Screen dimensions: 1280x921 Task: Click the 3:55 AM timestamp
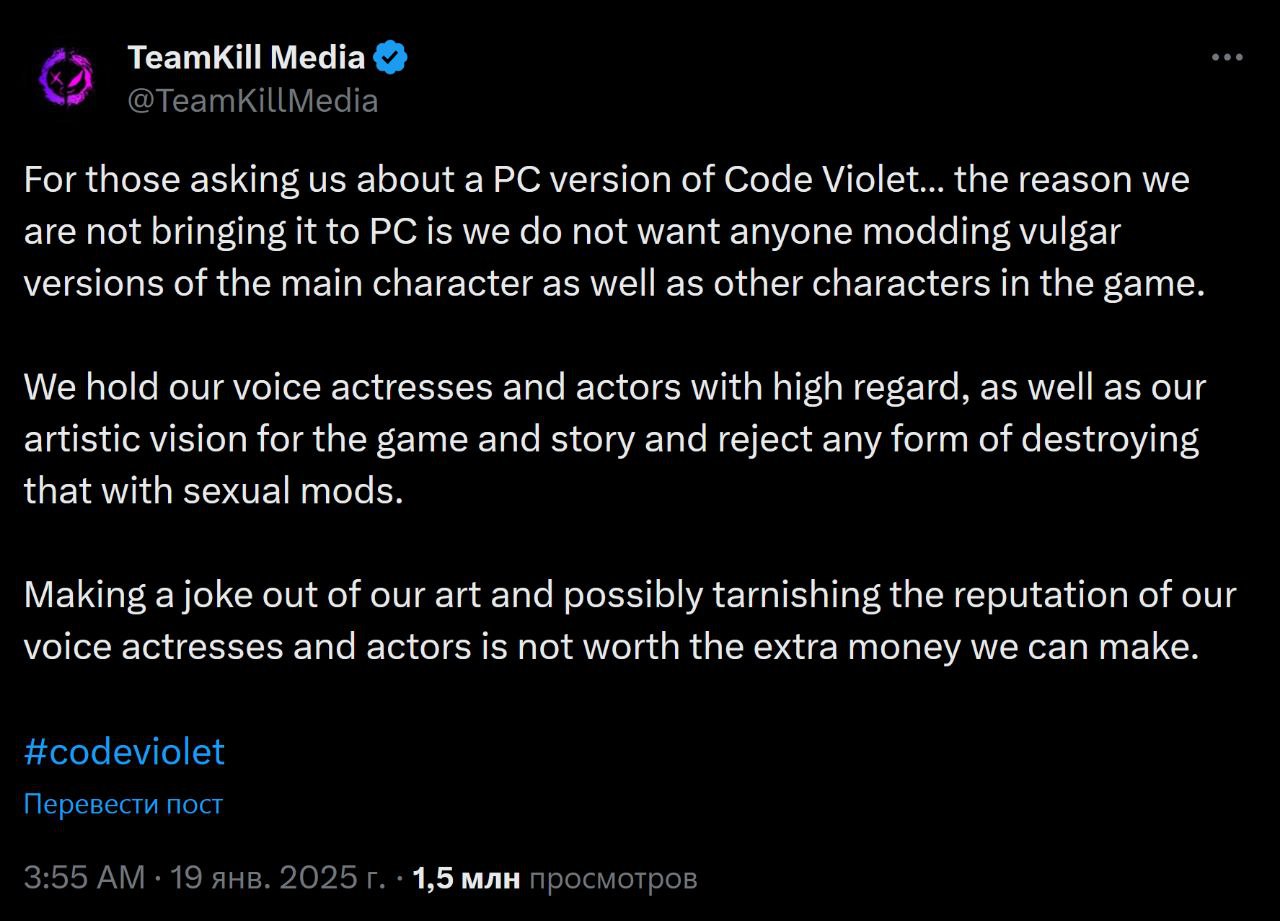click(85, 878)
